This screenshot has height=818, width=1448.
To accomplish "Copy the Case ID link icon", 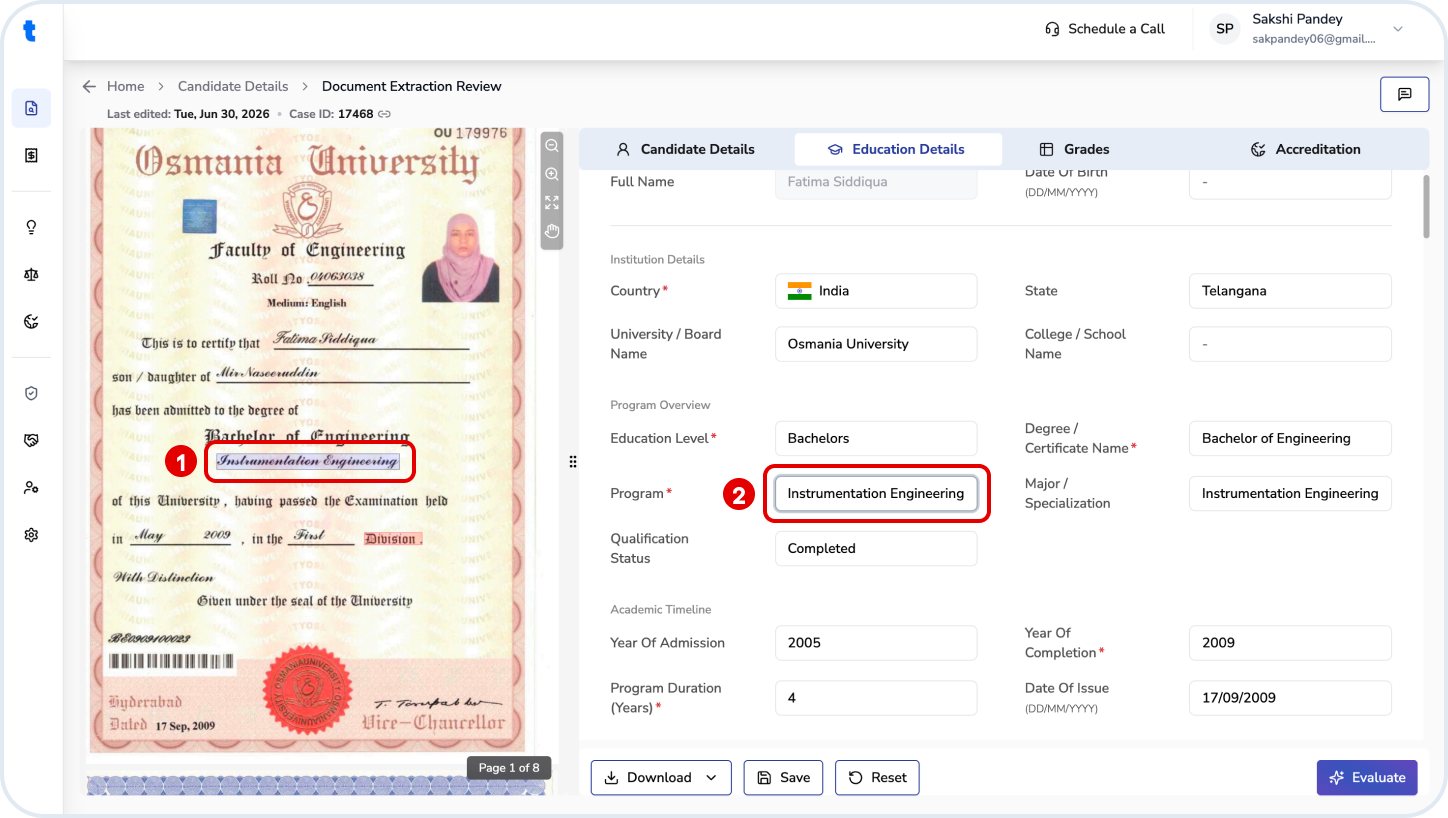I will point(384,114).
